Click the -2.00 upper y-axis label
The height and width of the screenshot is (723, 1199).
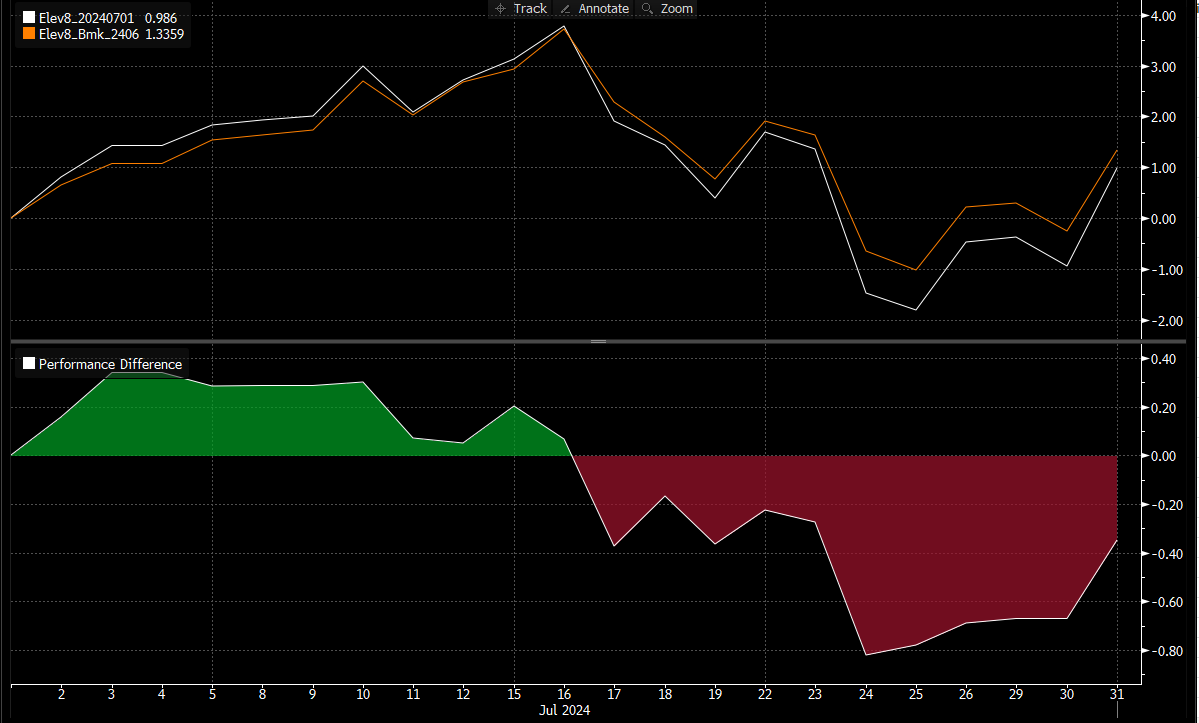pos(1166,321)
